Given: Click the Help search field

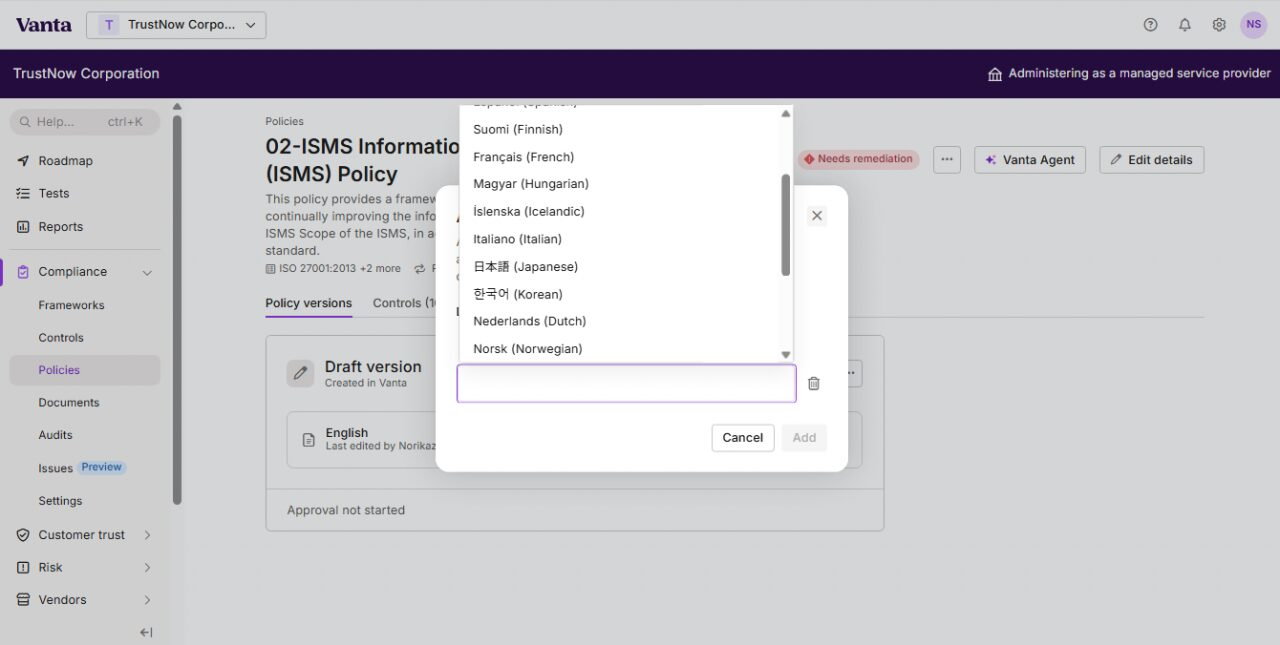Looking at the screenshot, I should click(85, 122).
